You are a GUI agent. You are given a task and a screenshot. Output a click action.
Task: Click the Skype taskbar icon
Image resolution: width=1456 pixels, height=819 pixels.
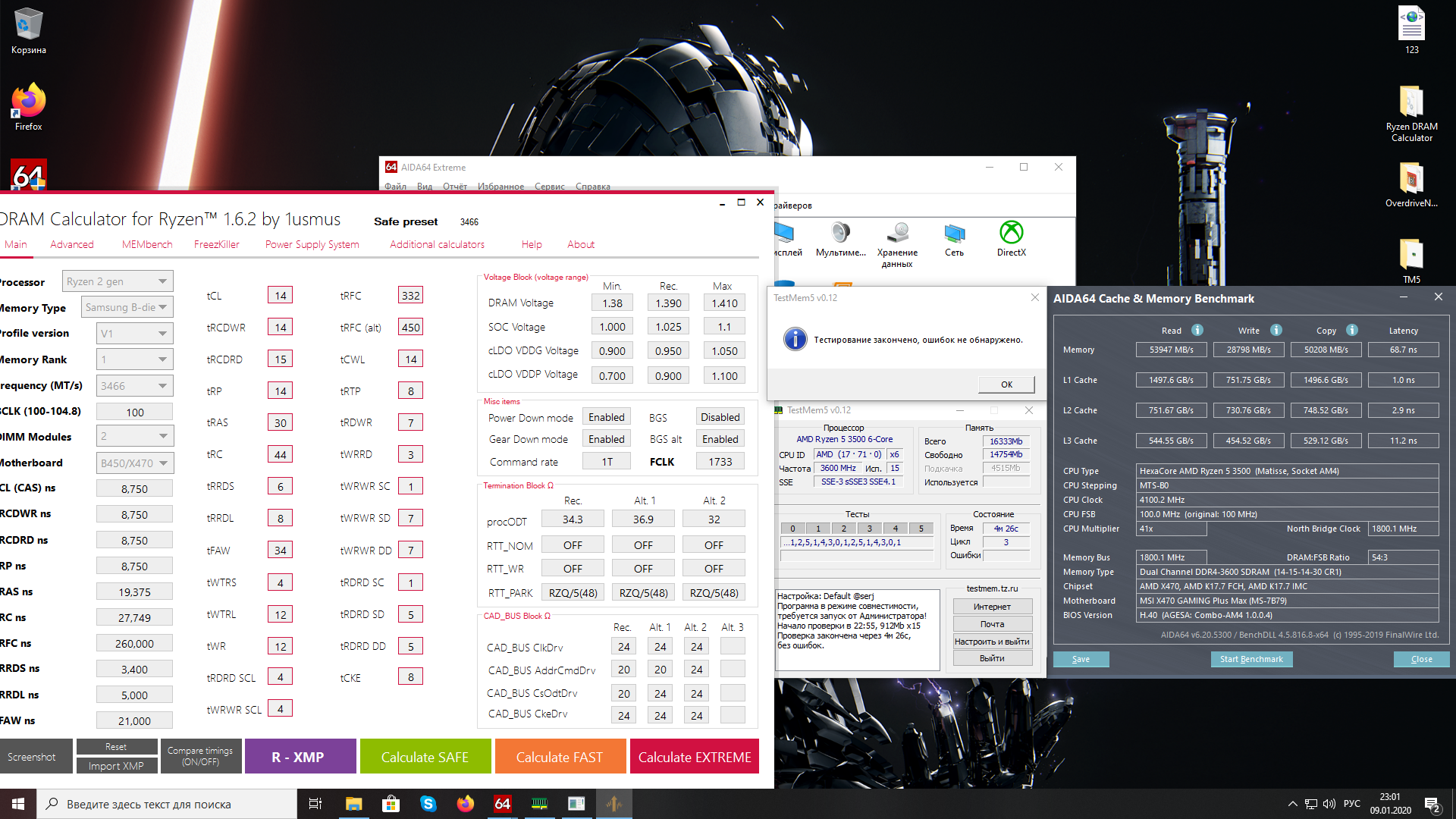click(428, 804)
